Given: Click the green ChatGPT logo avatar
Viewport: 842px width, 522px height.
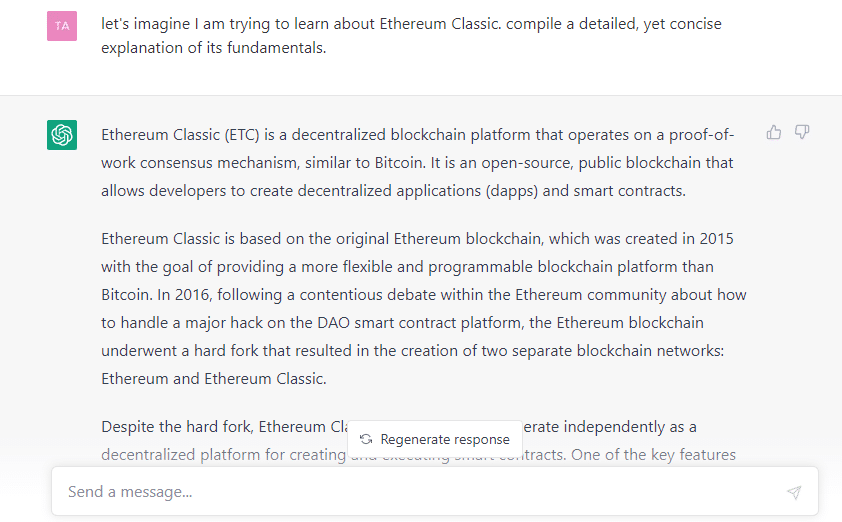Looking at the screenshot, I should coord(62,135).
